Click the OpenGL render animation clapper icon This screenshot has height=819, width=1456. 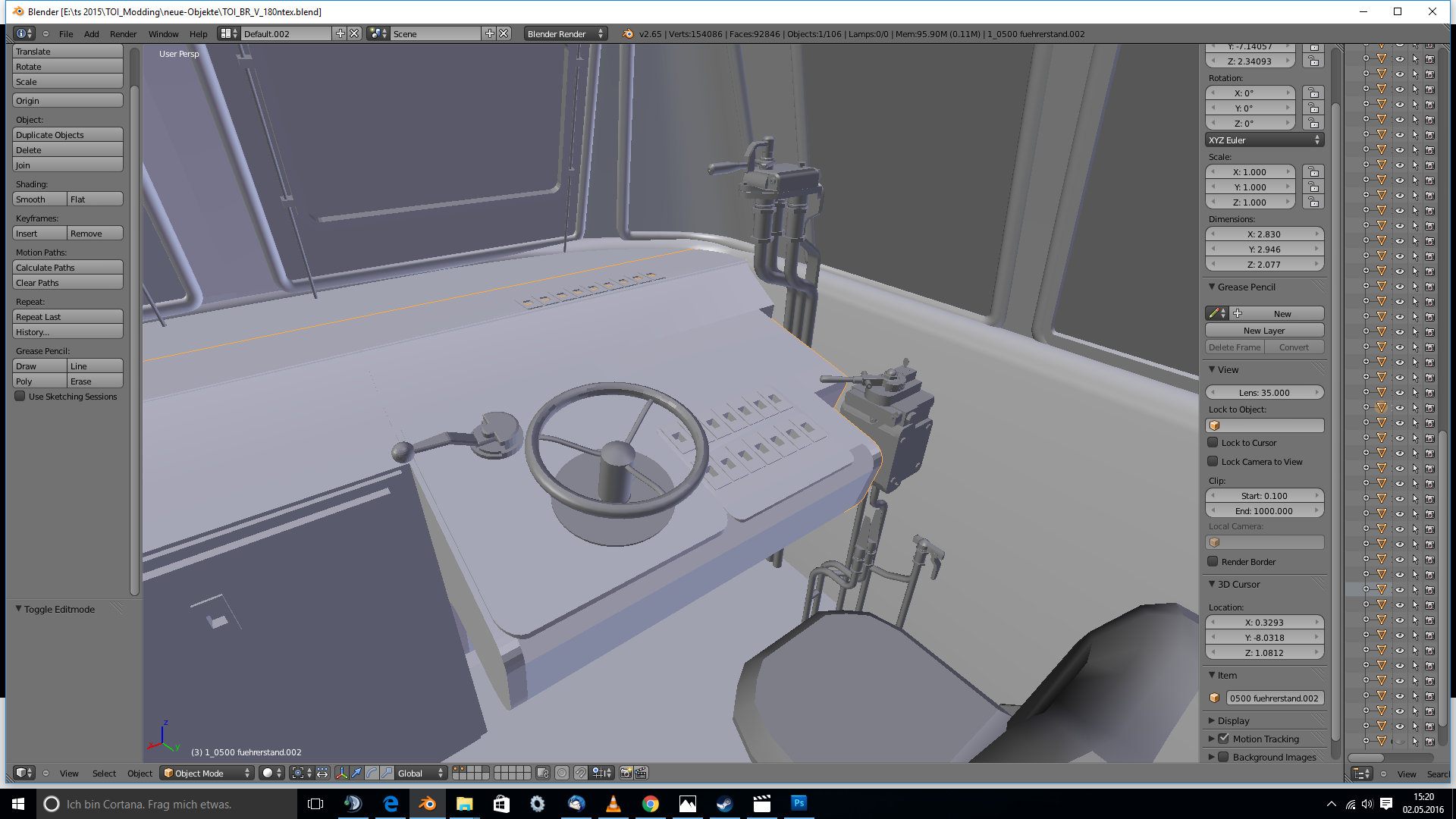tap(641, 773)
